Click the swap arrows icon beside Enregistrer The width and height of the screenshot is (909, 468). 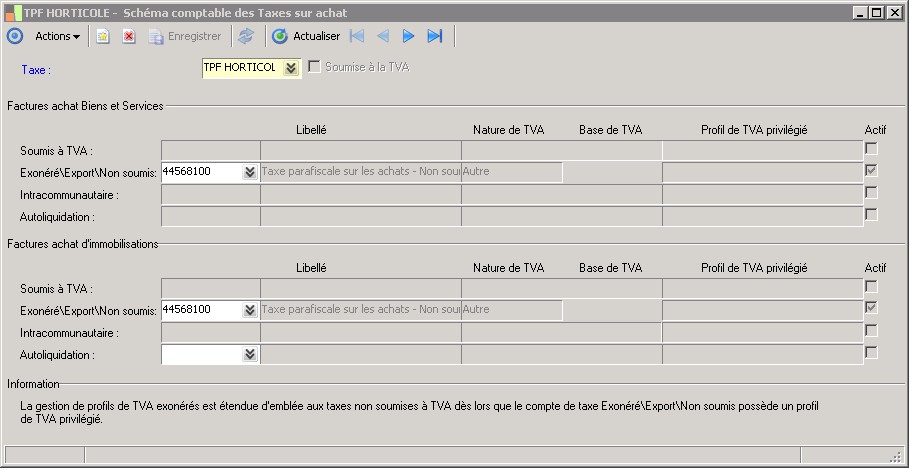point(246,36)
